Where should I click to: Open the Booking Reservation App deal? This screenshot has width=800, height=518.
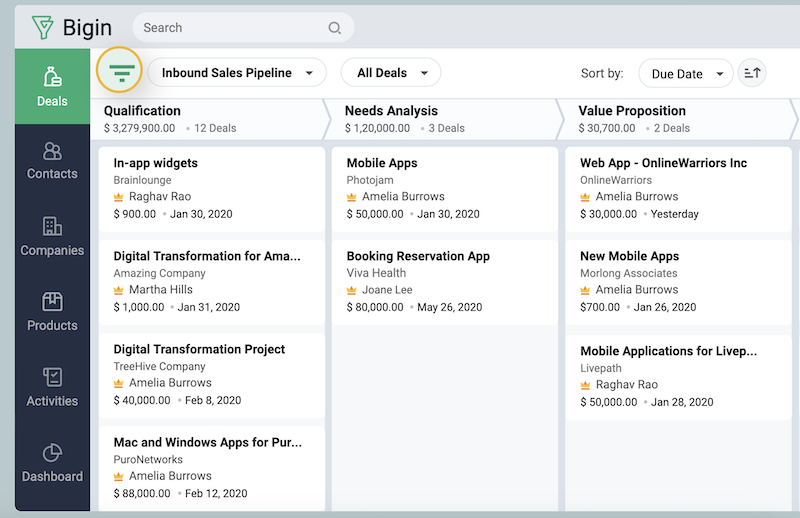[x=418, y=256]
